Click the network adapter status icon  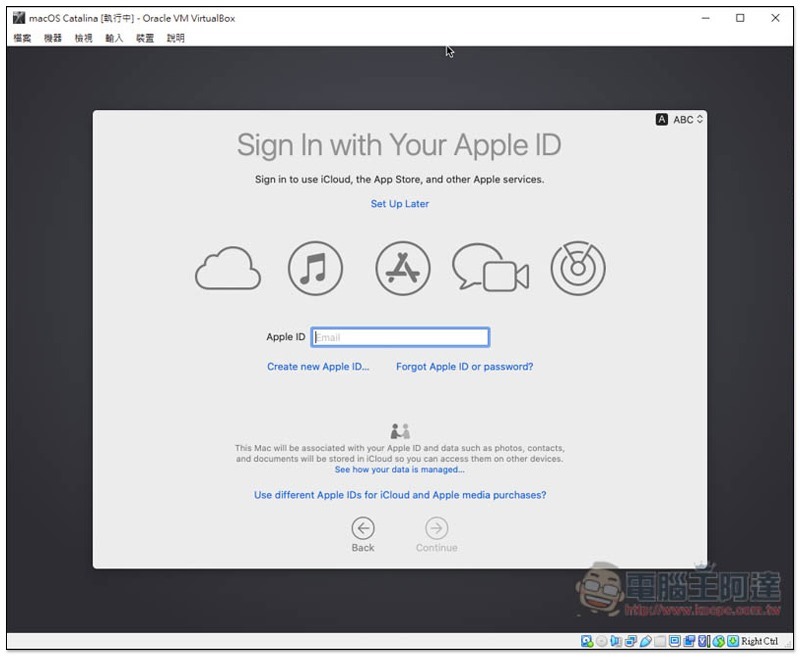[631, 641]
